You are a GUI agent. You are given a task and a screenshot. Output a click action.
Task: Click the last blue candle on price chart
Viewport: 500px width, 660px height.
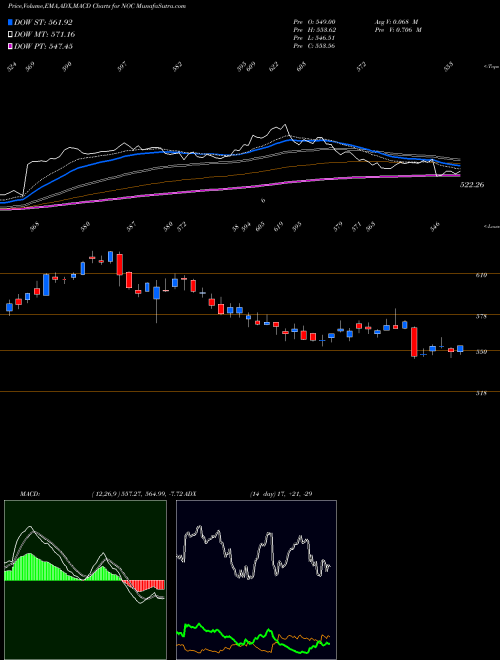tap(460, 349)
